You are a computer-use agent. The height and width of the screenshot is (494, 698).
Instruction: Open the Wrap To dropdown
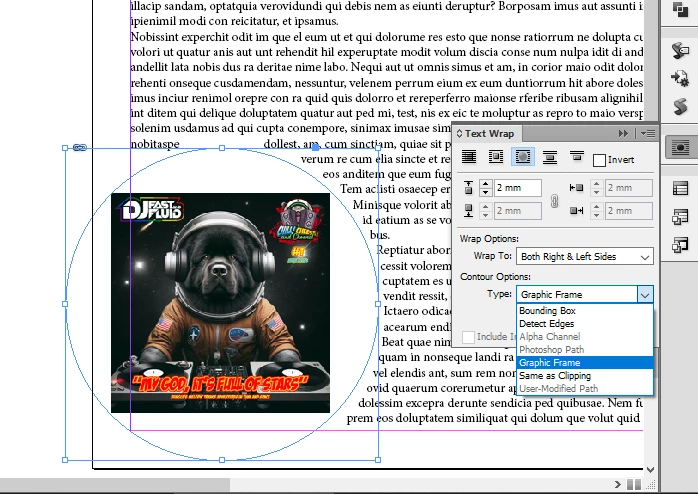tap(585, 257)
